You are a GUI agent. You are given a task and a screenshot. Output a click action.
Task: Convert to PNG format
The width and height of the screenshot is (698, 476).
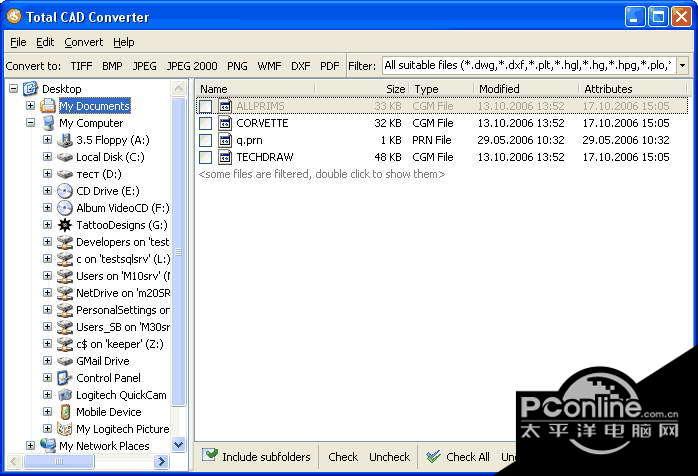pyautogui.click(x=237, y=66)
